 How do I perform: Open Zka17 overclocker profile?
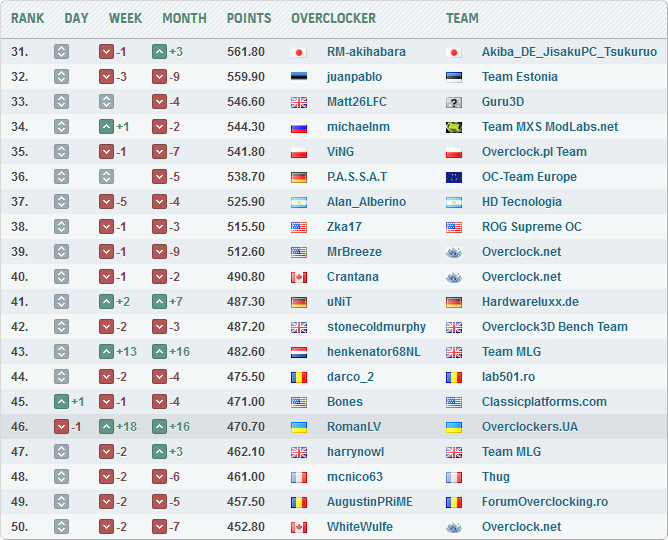pyautogui.click(x=344, y=227)
